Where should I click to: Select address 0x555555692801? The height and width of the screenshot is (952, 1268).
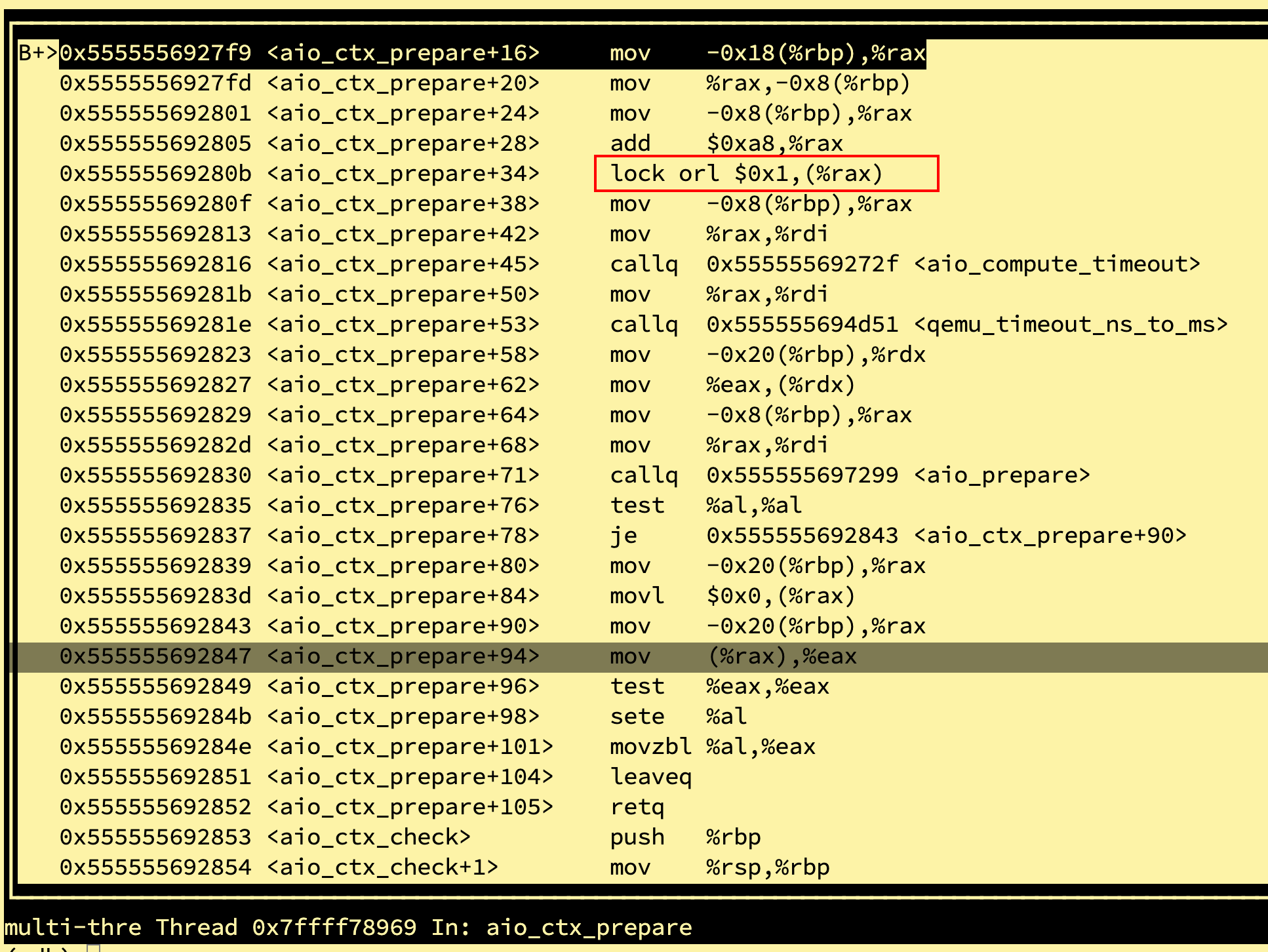pos(155,113)
